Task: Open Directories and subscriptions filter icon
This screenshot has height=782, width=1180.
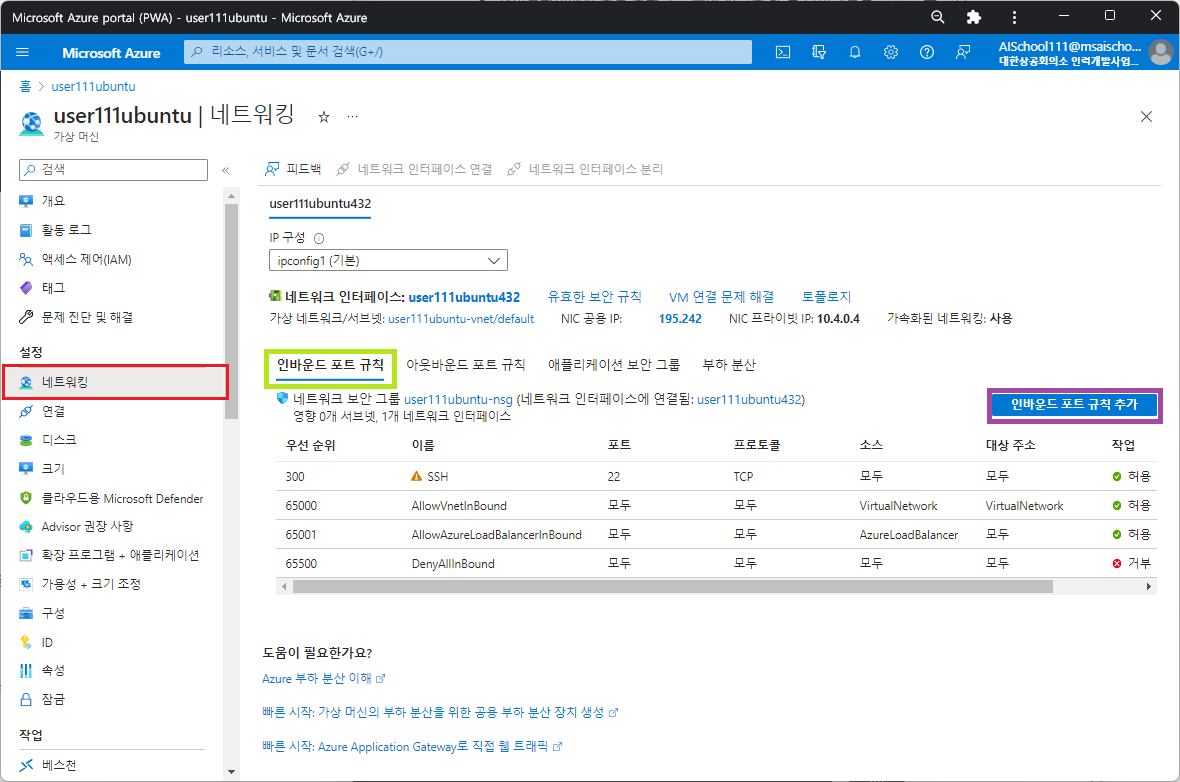Action: (819, 53)
